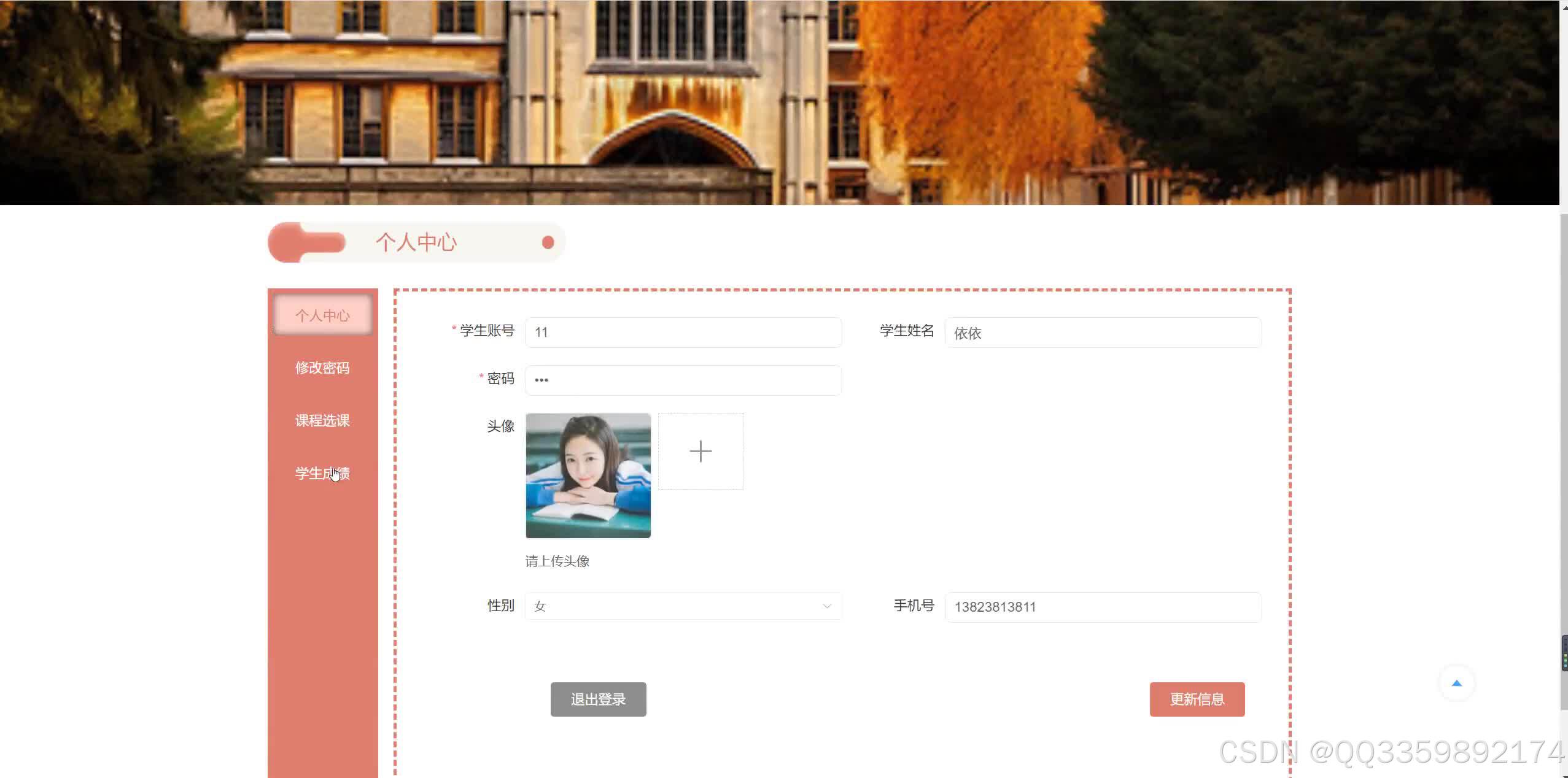Focus the 学生账号 input field
The height and width of the screenshot is (778, 1568).
click(x=683, y=333)
